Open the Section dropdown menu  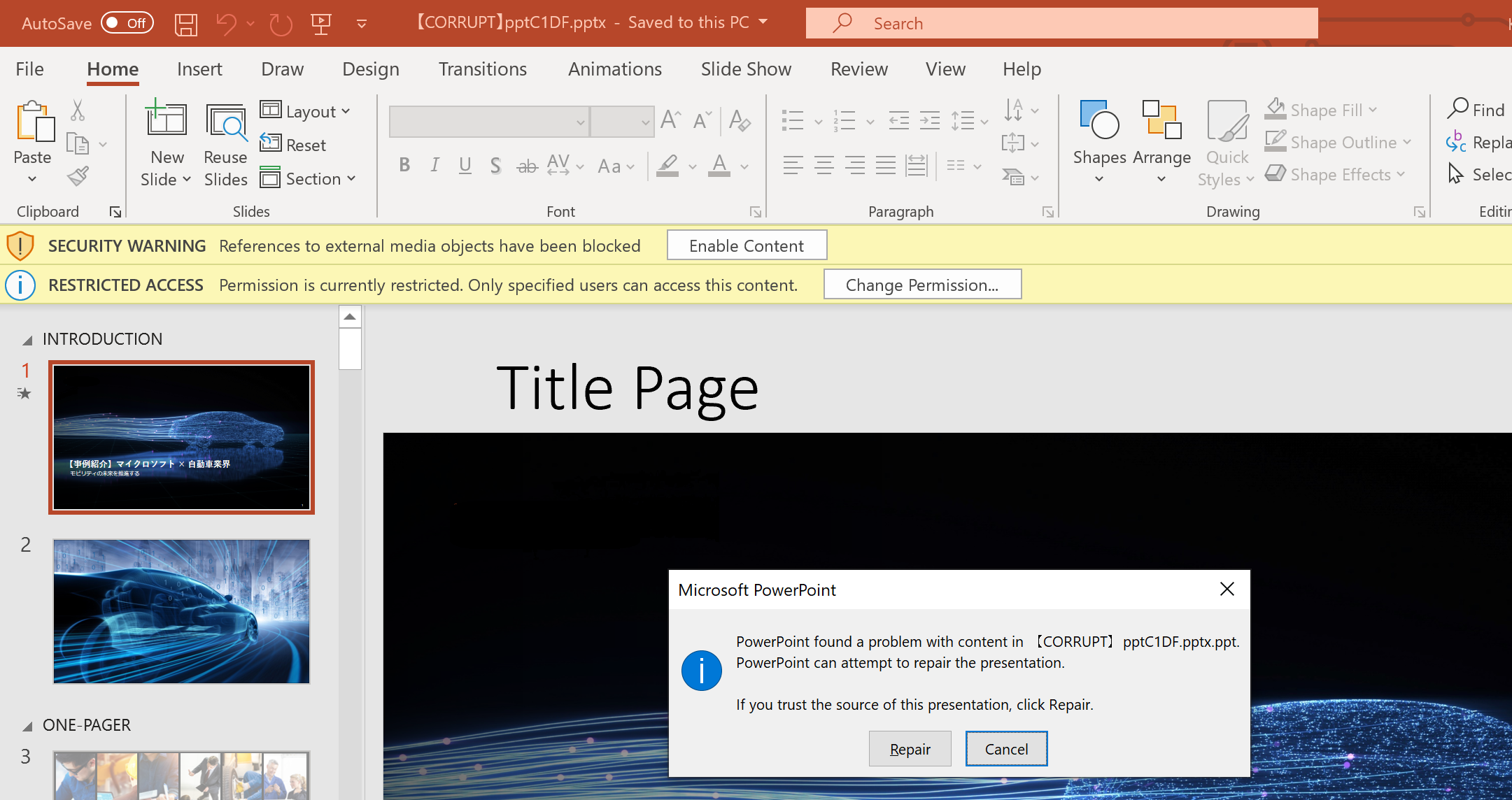[x=309, y=179]
